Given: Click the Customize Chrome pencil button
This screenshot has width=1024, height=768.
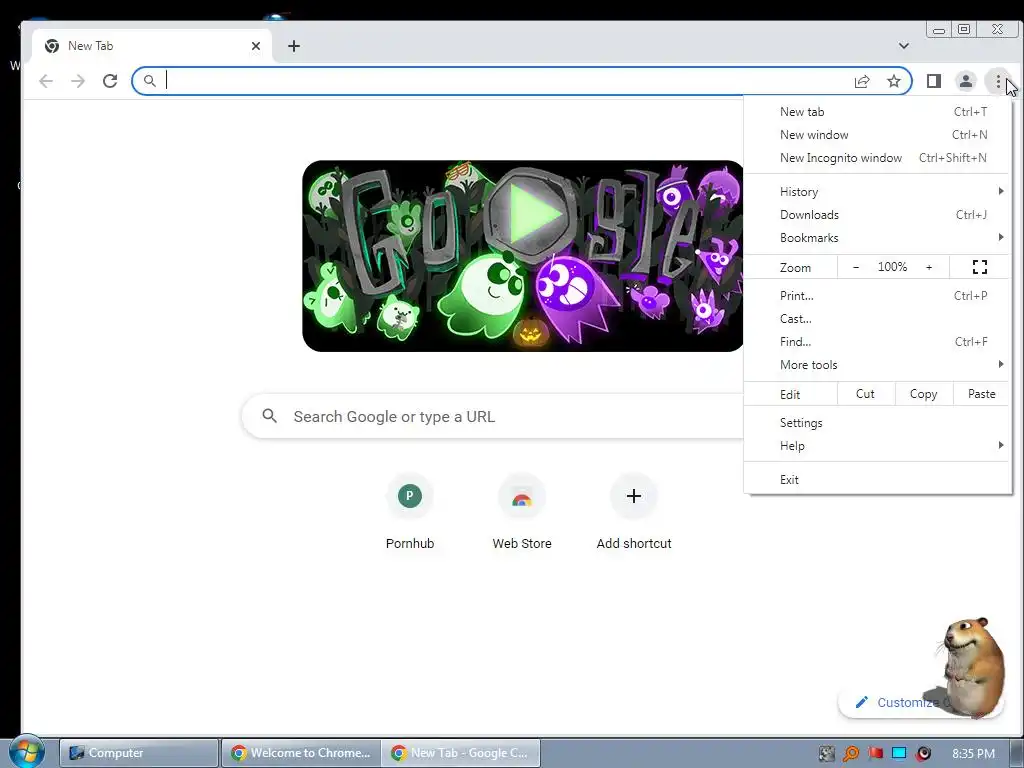Looking at the screenshot, I should point(921,702).
